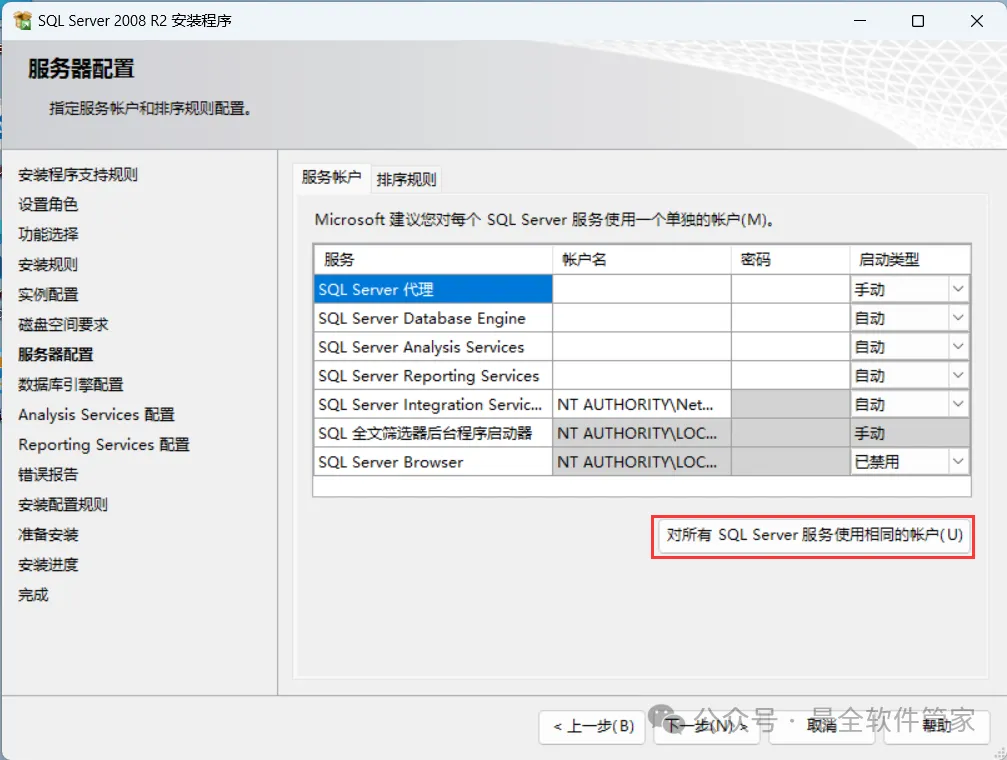
Task: Click Reporting Services 配置 step
Action: 104,445
